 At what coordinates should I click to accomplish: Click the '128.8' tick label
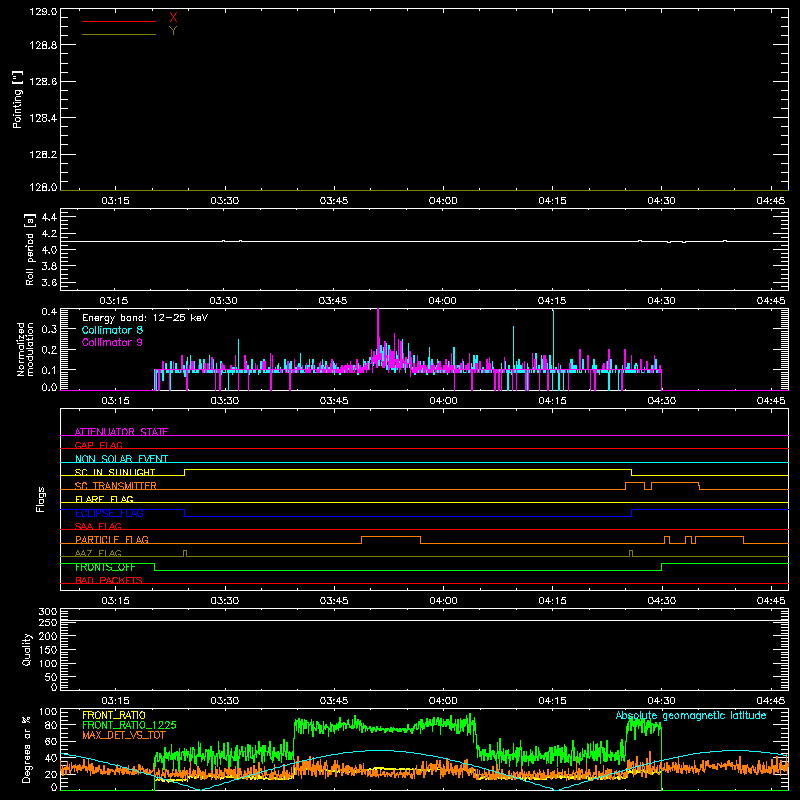point(43,45)
